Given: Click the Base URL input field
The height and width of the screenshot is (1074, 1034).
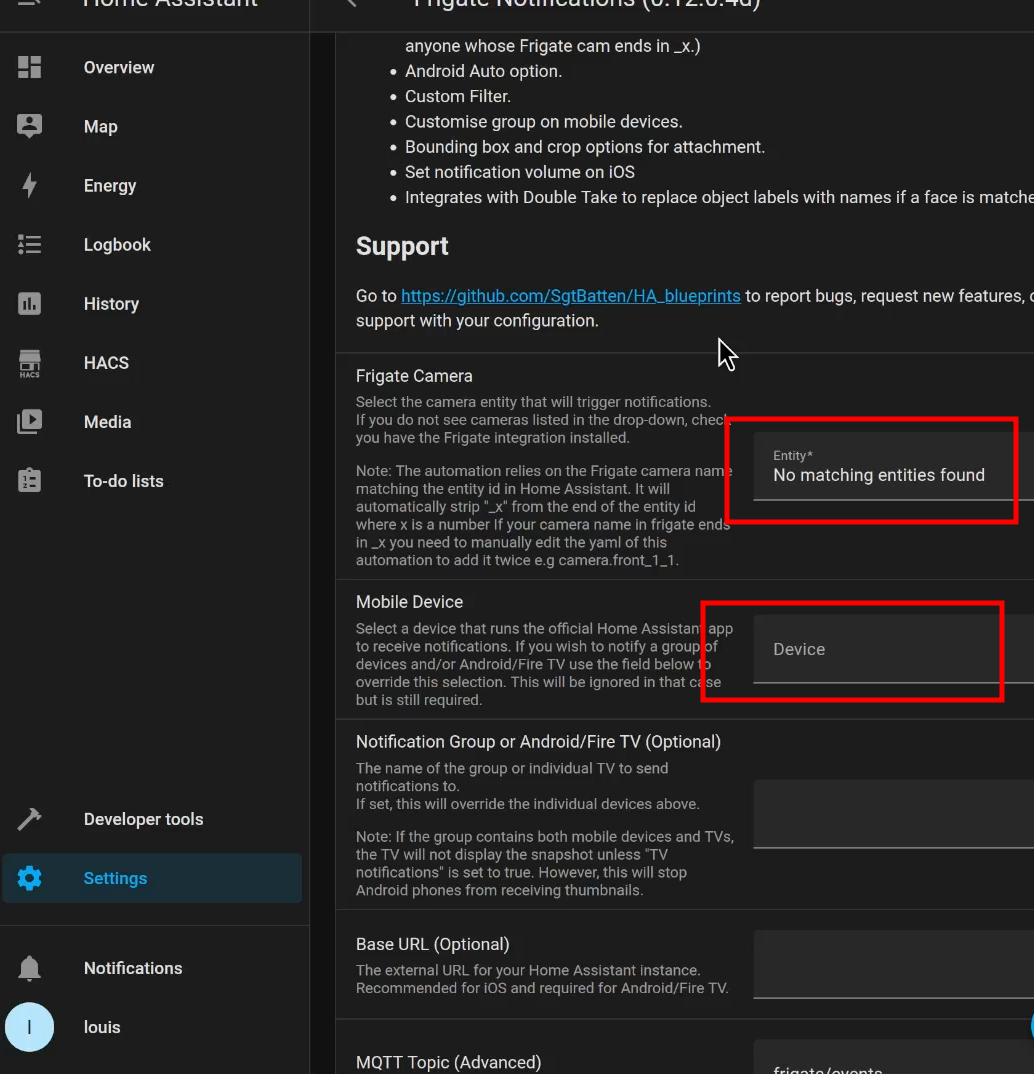Looking at the screenshot, I should 894,964.
